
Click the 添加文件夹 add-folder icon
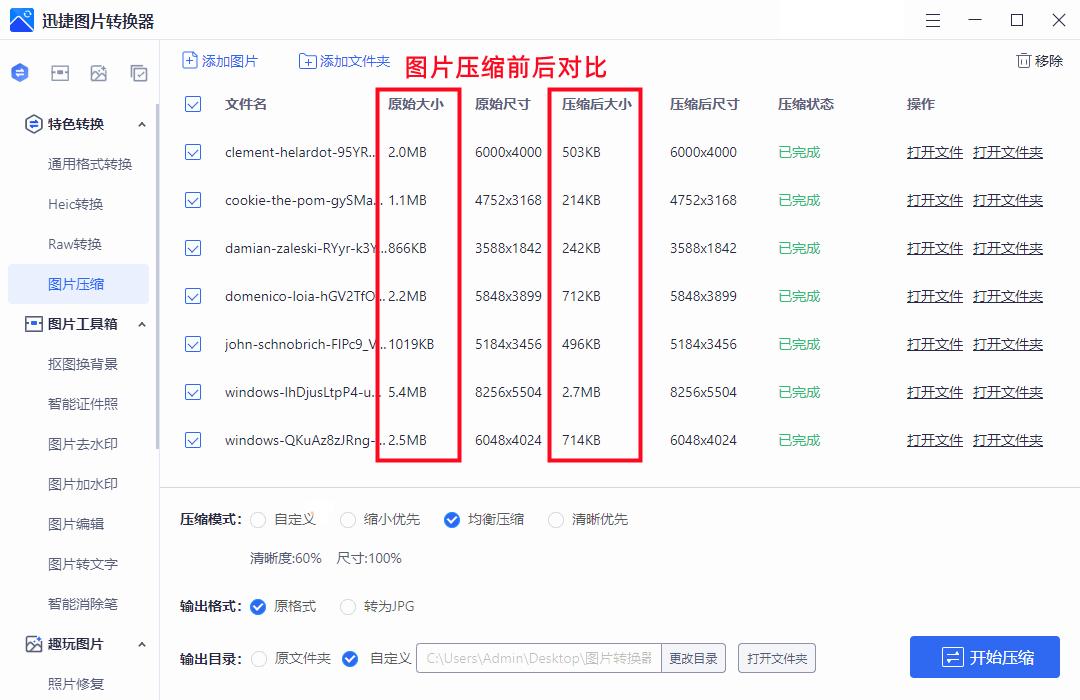click(x=307, y=61)
